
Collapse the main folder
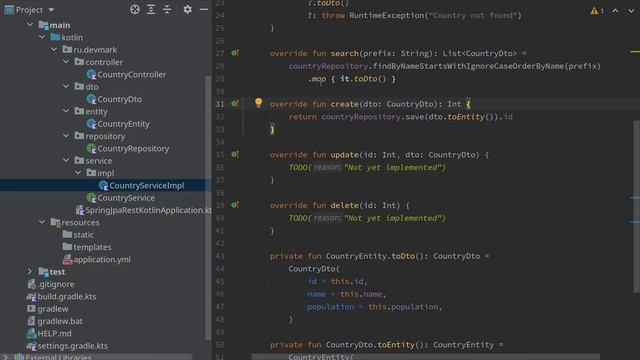tap(30, 25)
